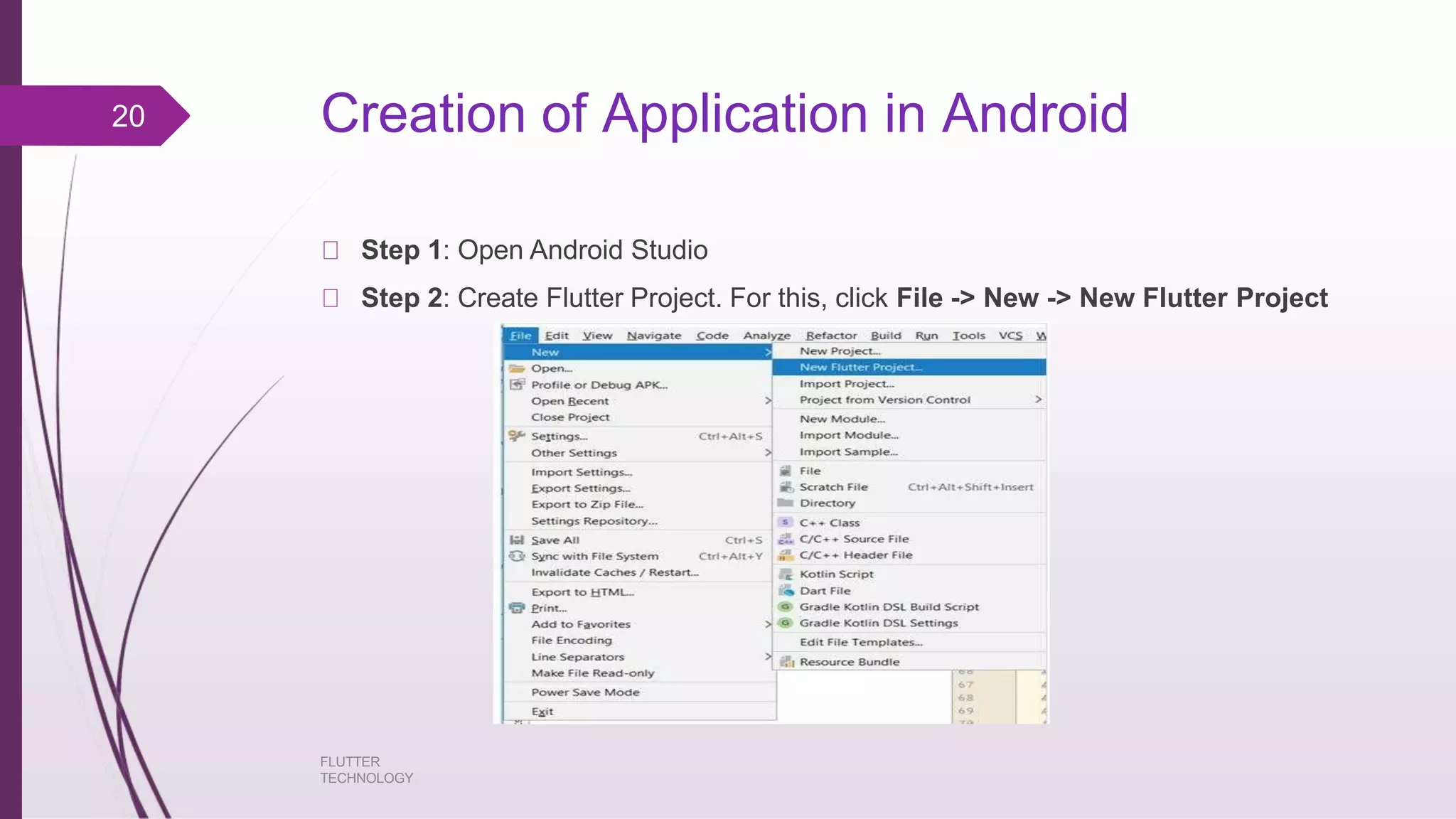
Task: Choose Invalidate Caches / Restart
Action: click(x=614, y=572)
